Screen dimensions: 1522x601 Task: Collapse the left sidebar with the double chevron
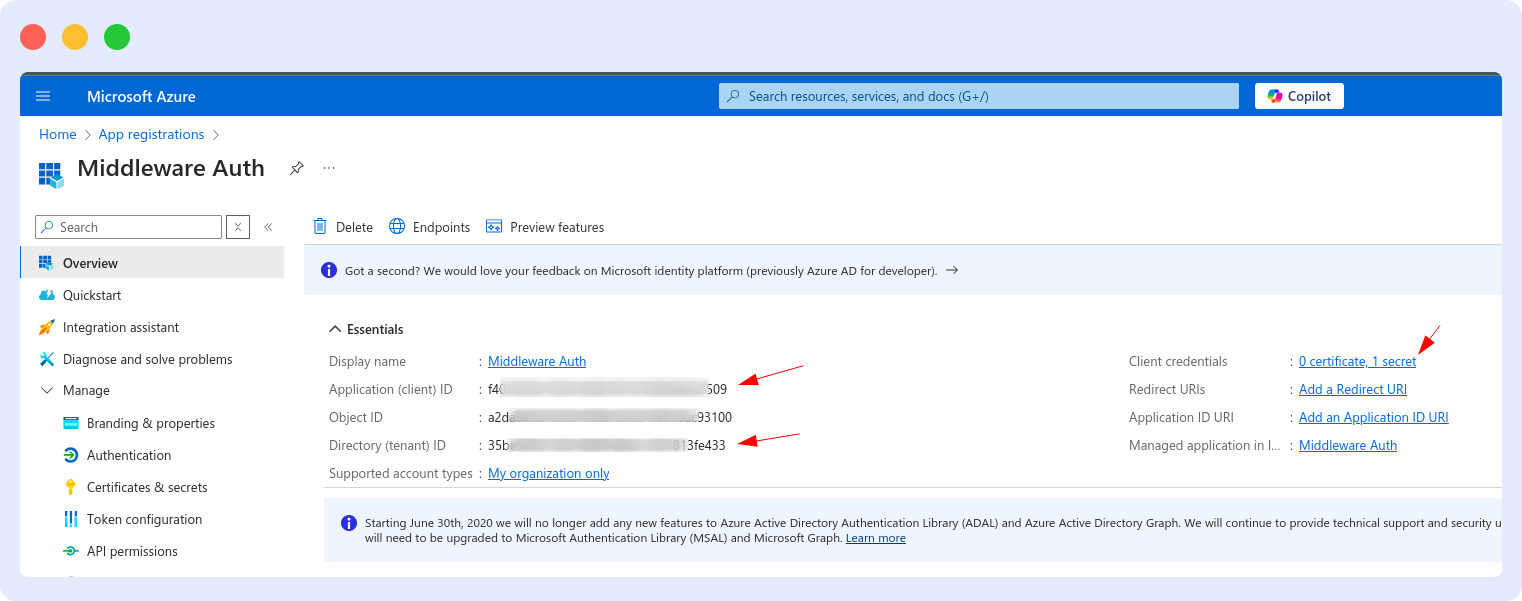coord(268,227)
